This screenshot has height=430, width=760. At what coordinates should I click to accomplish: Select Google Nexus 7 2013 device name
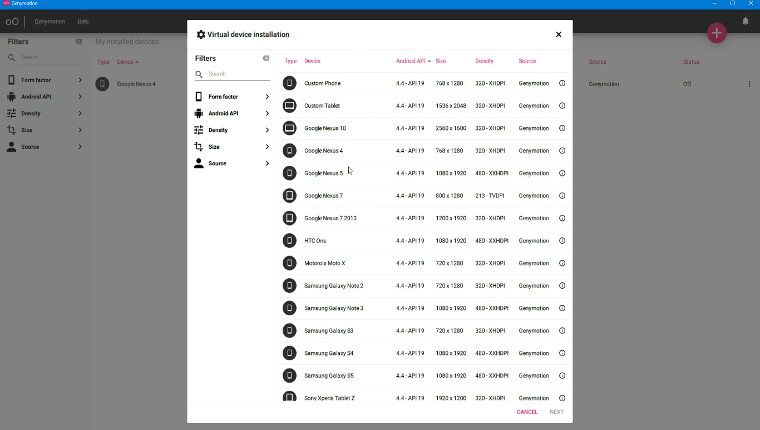(x=330, y=218)
